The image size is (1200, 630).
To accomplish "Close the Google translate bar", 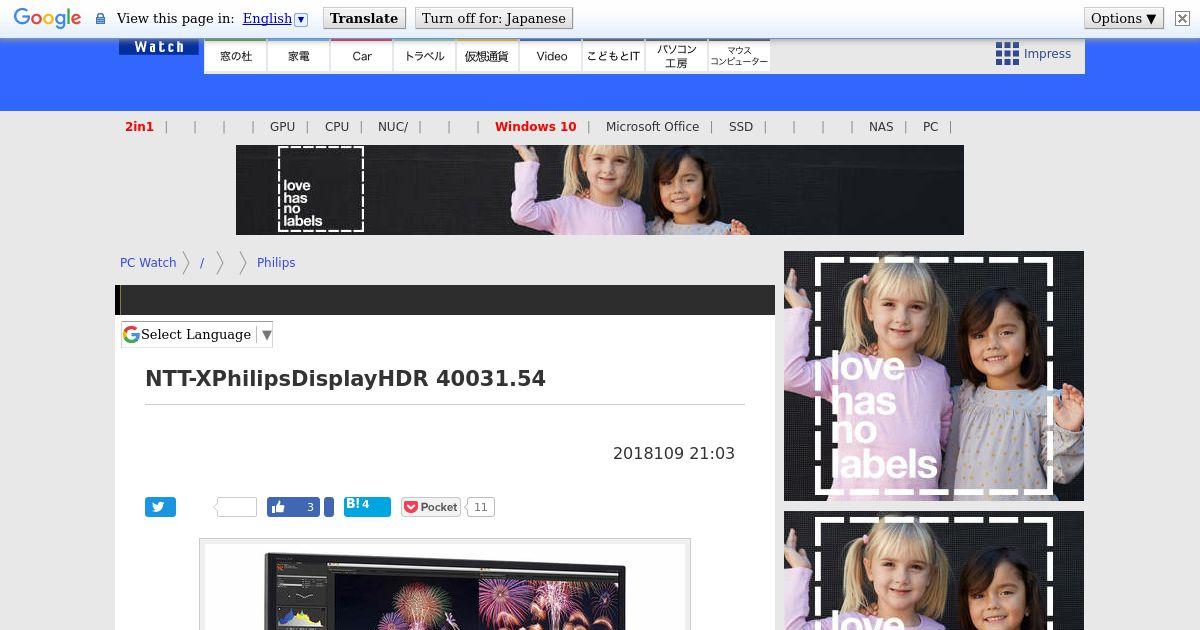I will click(1181, 18).
